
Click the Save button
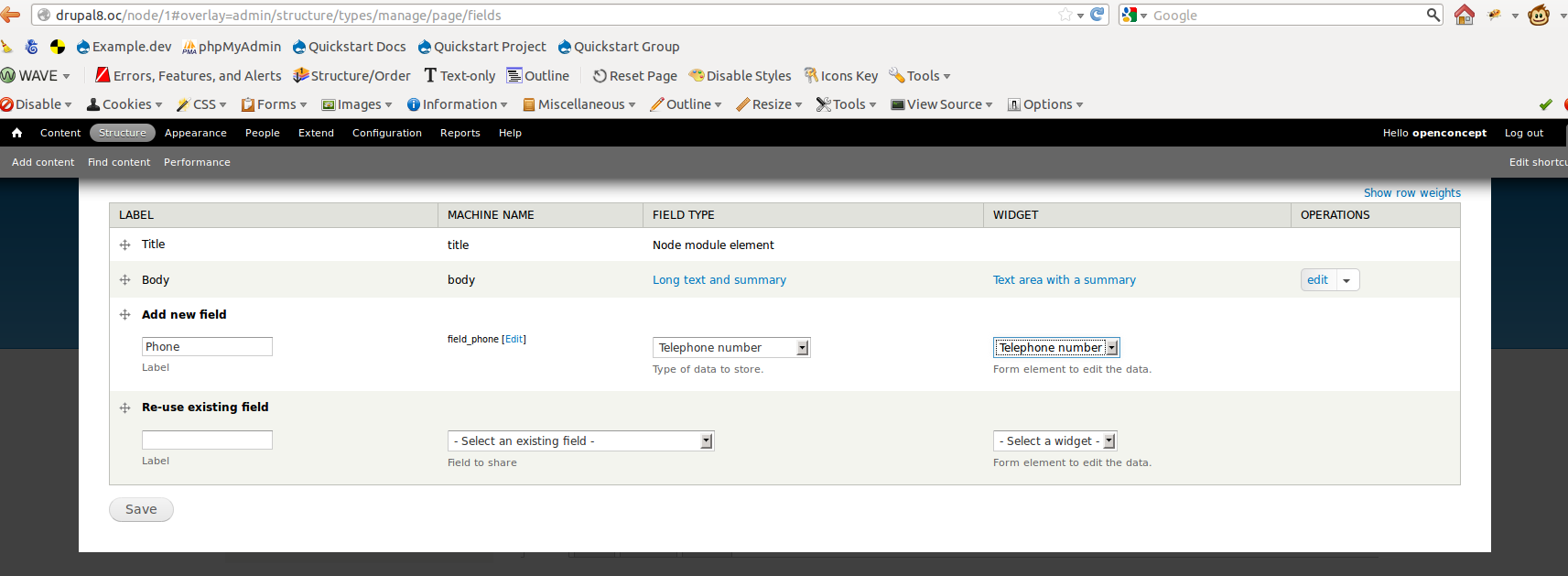[141, 509]
